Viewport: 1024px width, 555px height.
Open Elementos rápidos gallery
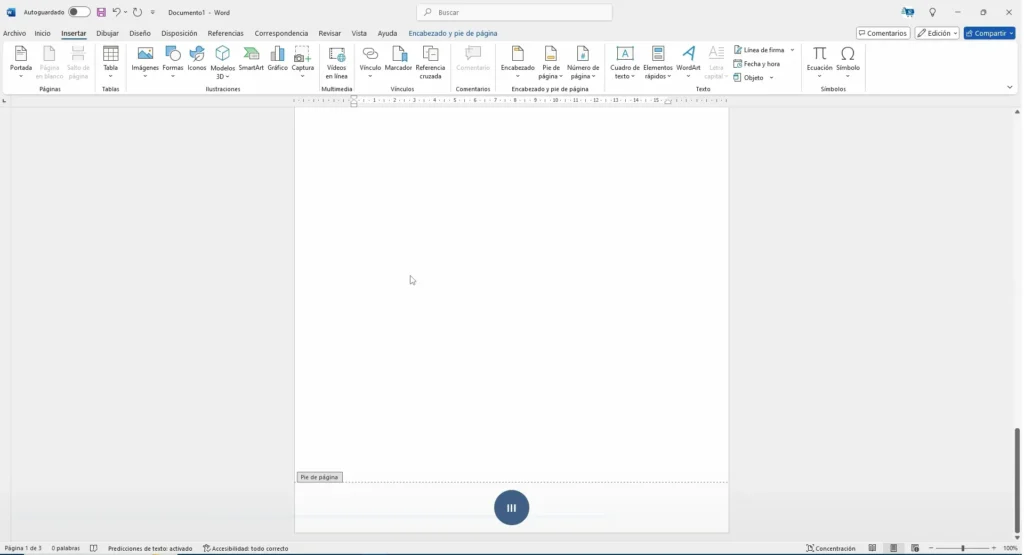click(658, 63)
